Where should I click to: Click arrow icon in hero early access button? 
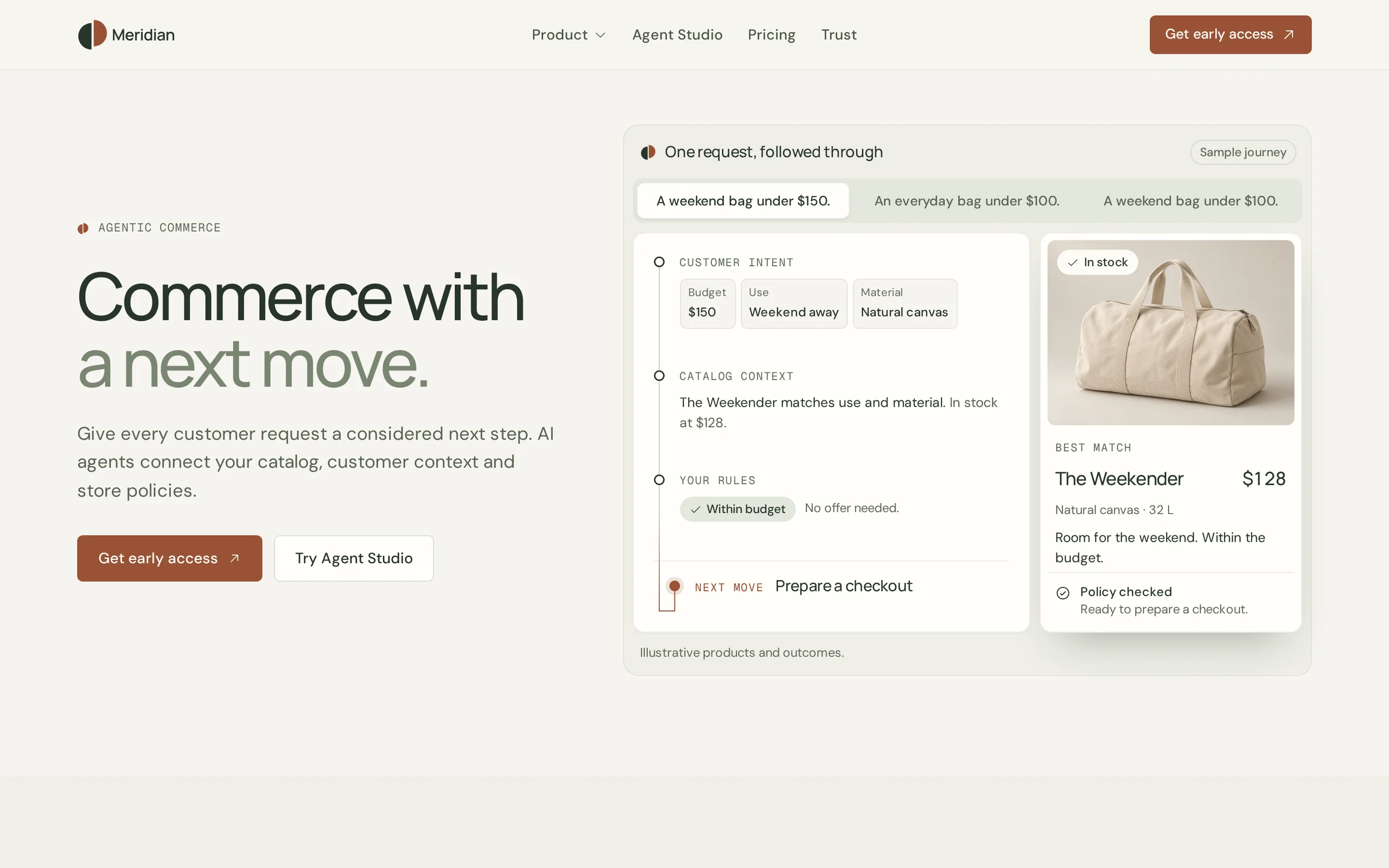(x=234, y=558)
